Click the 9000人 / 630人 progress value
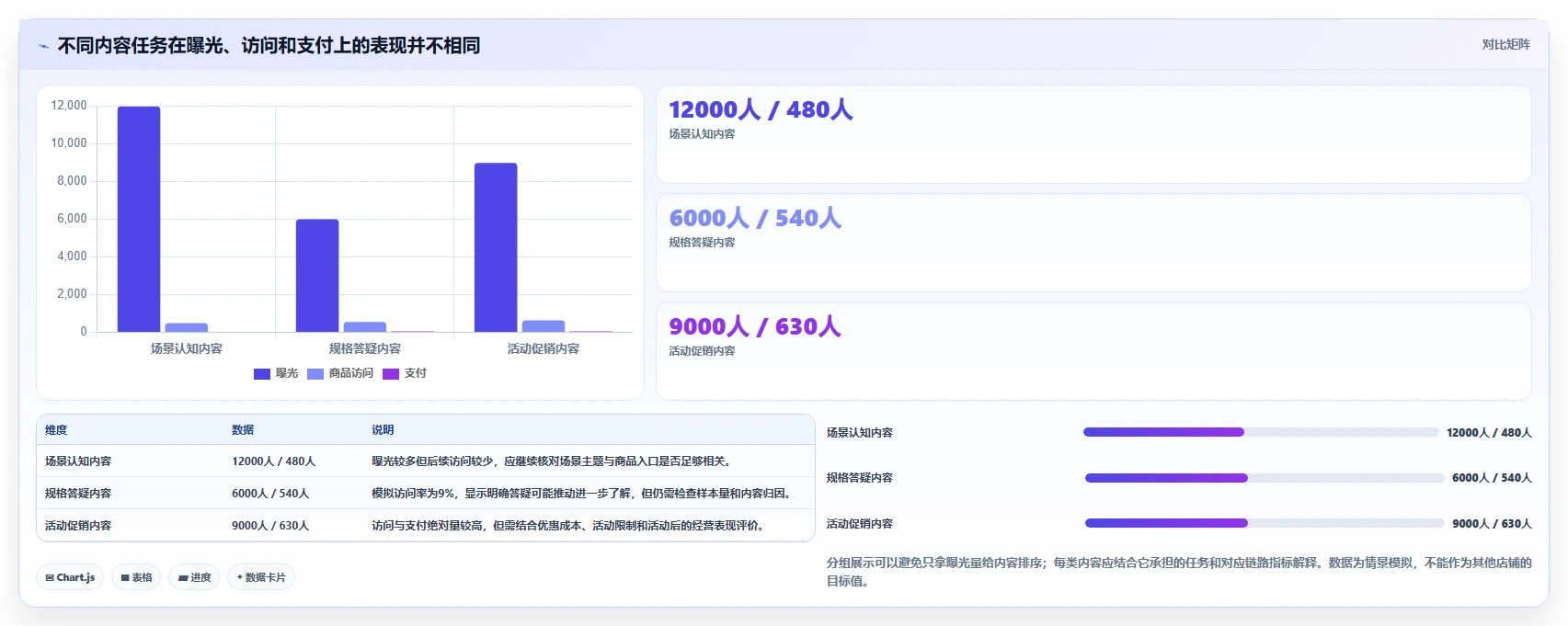The width and height of the screenshot is (1568, 626). (x=1492, y=524)
